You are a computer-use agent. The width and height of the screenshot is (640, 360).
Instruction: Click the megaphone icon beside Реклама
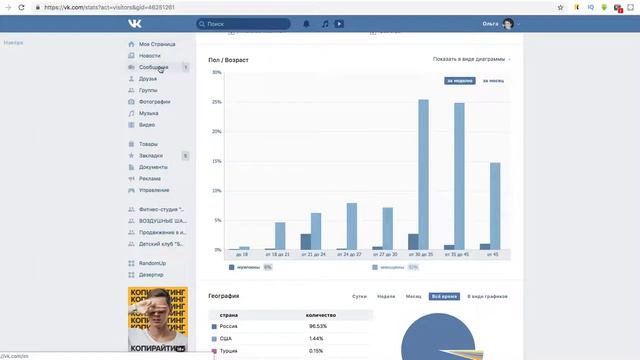(131, 179)
